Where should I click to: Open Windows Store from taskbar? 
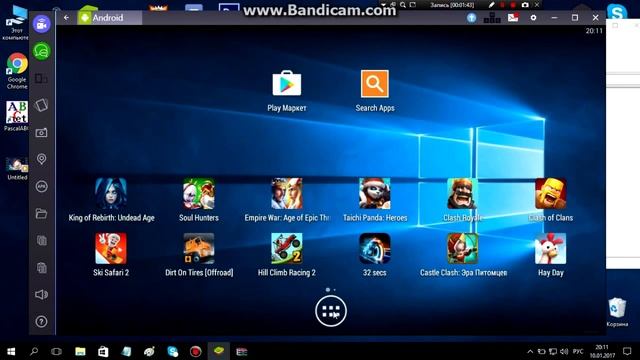[103, 351]
